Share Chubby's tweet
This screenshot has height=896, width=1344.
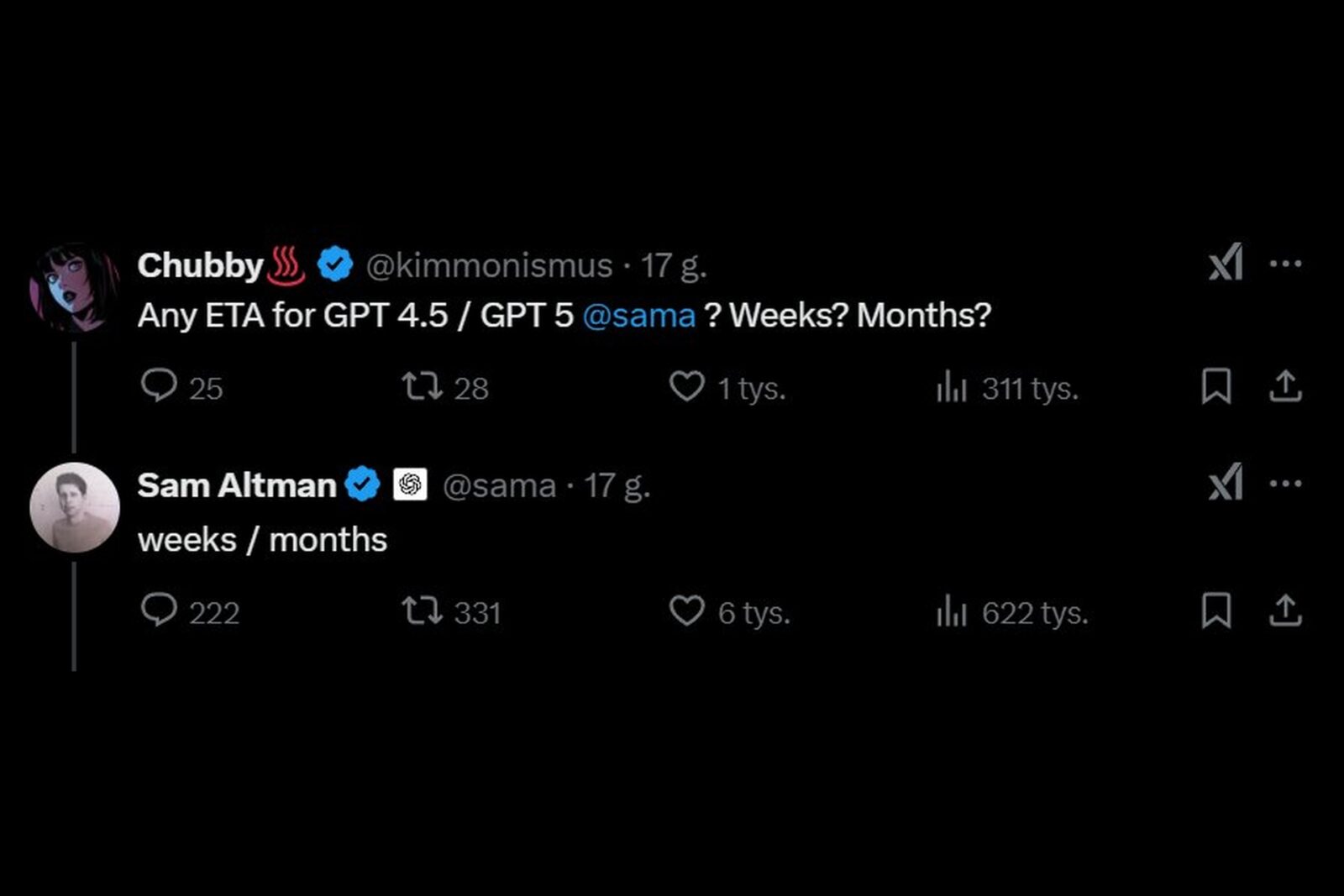[x=1284, y=386]
